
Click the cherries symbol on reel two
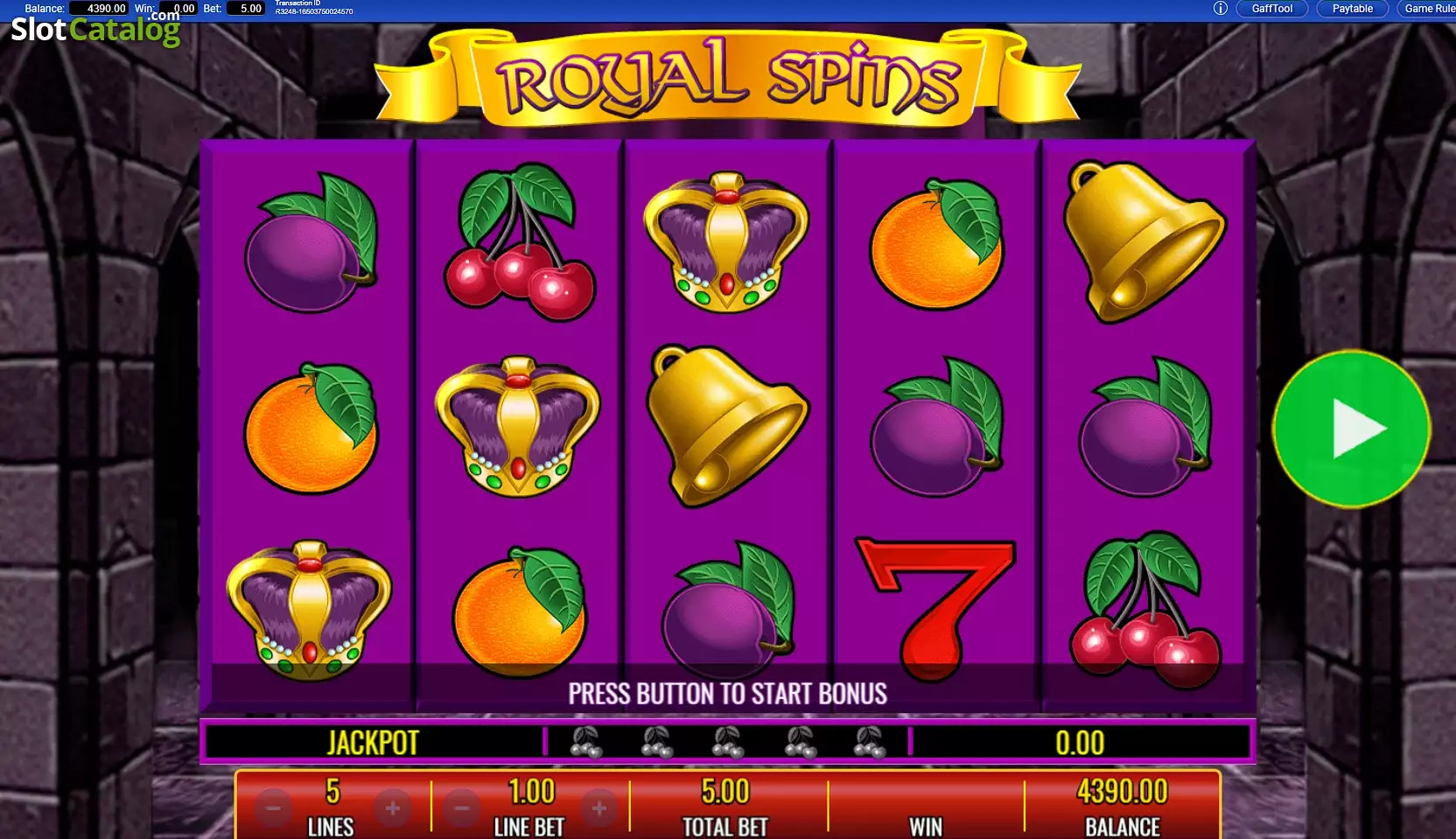coord(520,241)
